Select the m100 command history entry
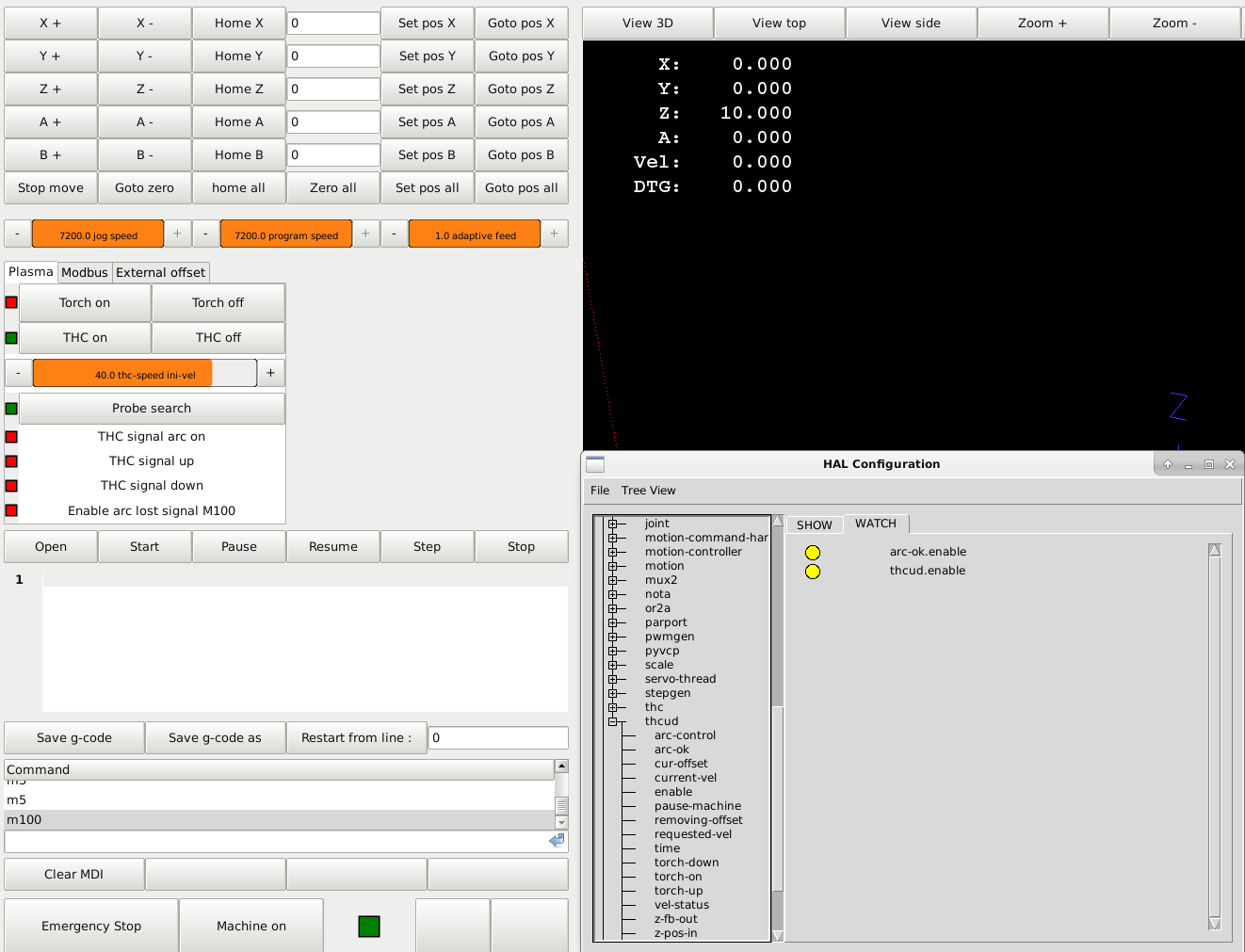 pyautogui.click(x=280, y=819)
